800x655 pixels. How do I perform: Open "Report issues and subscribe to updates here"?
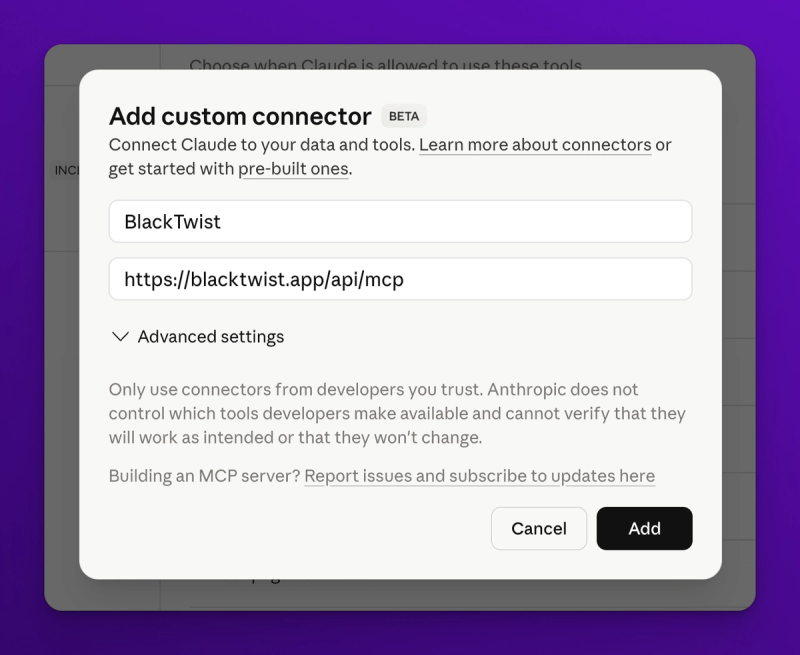coord(479,476)
